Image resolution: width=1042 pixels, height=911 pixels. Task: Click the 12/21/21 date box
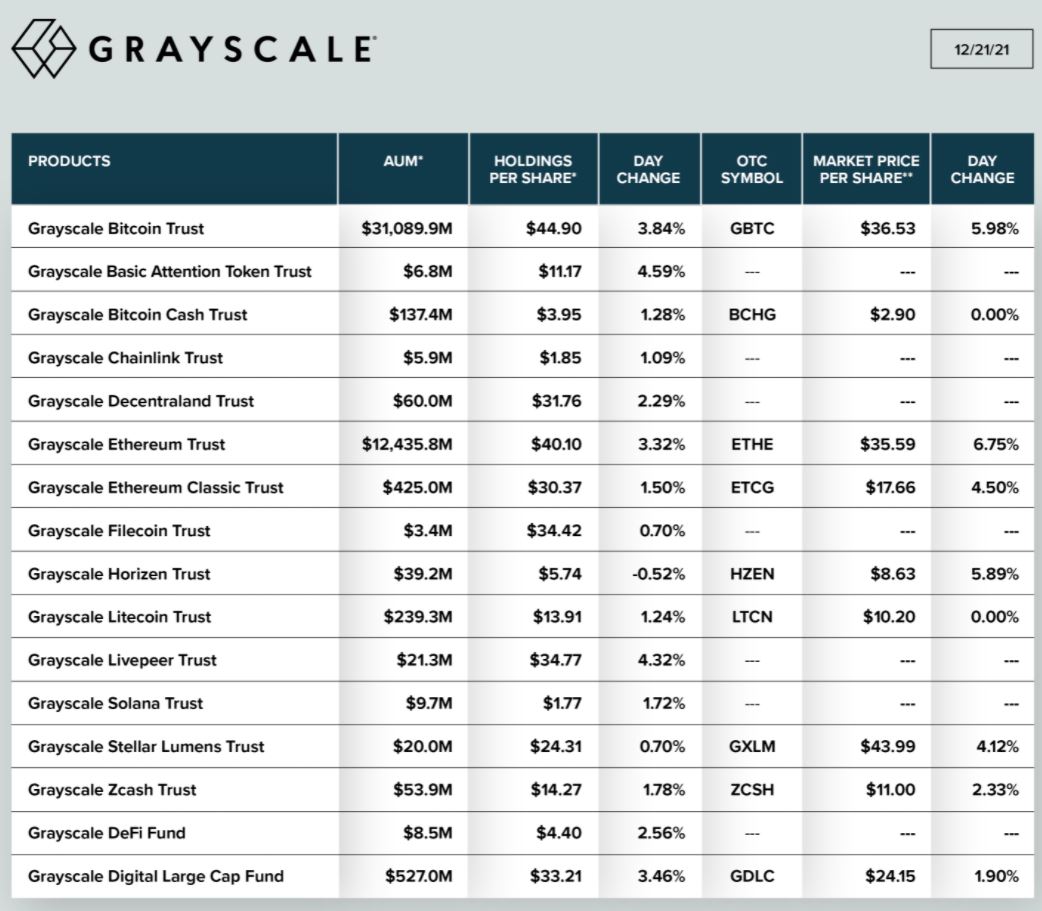[x=980, y=48]
